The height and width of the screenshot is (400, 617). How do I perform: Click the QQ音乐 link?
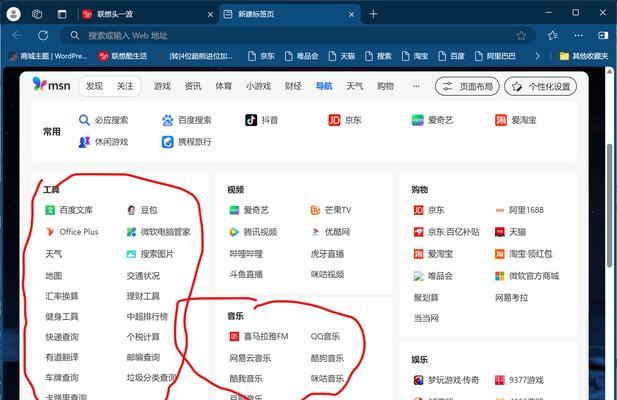[325, 336]
